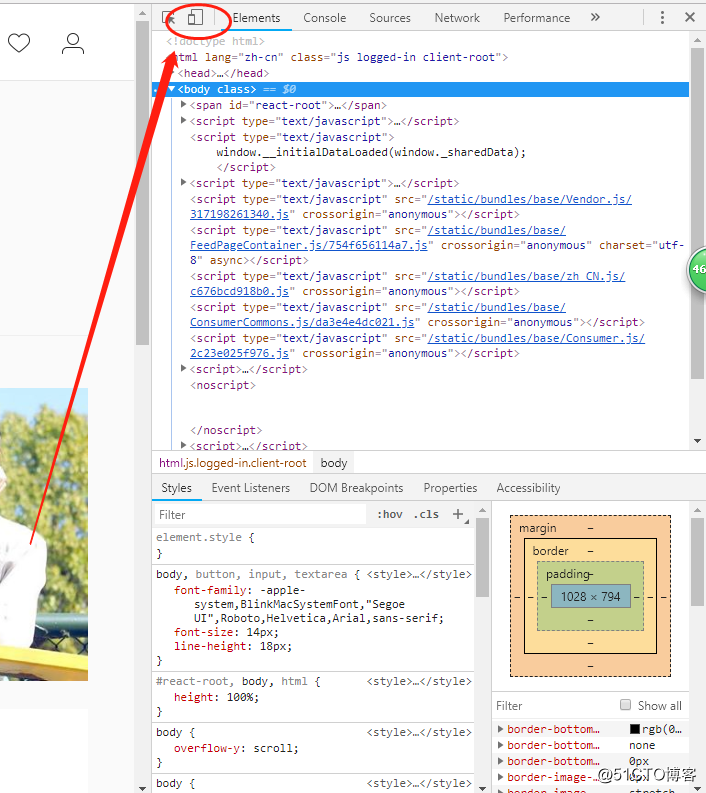Screen dimensions: 706x793
Task: Expand the border-bottom property with rgb value
Action: (500, 729)
